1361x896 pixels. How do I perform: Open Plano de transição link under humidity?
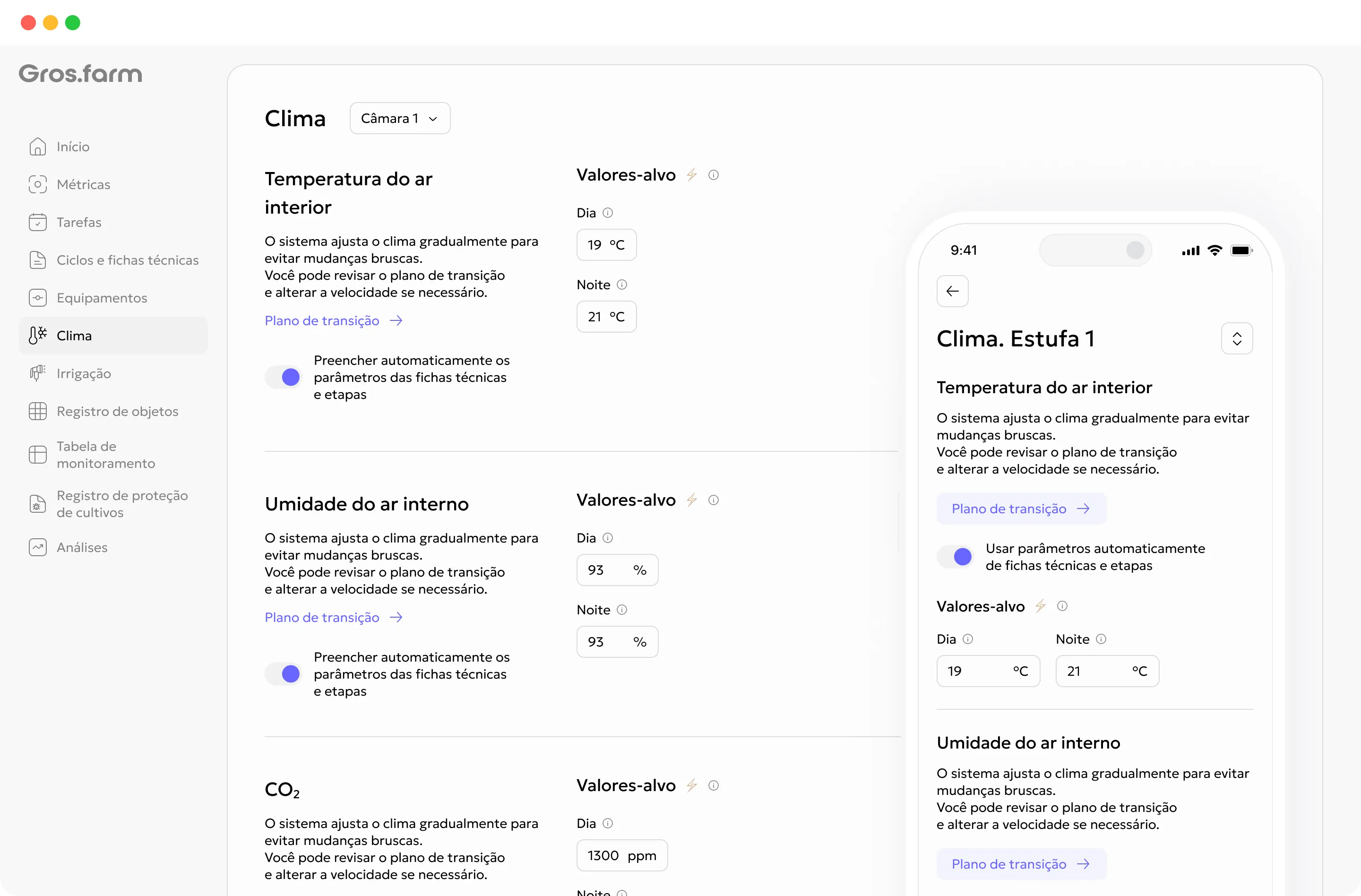(x=334, y=617)
